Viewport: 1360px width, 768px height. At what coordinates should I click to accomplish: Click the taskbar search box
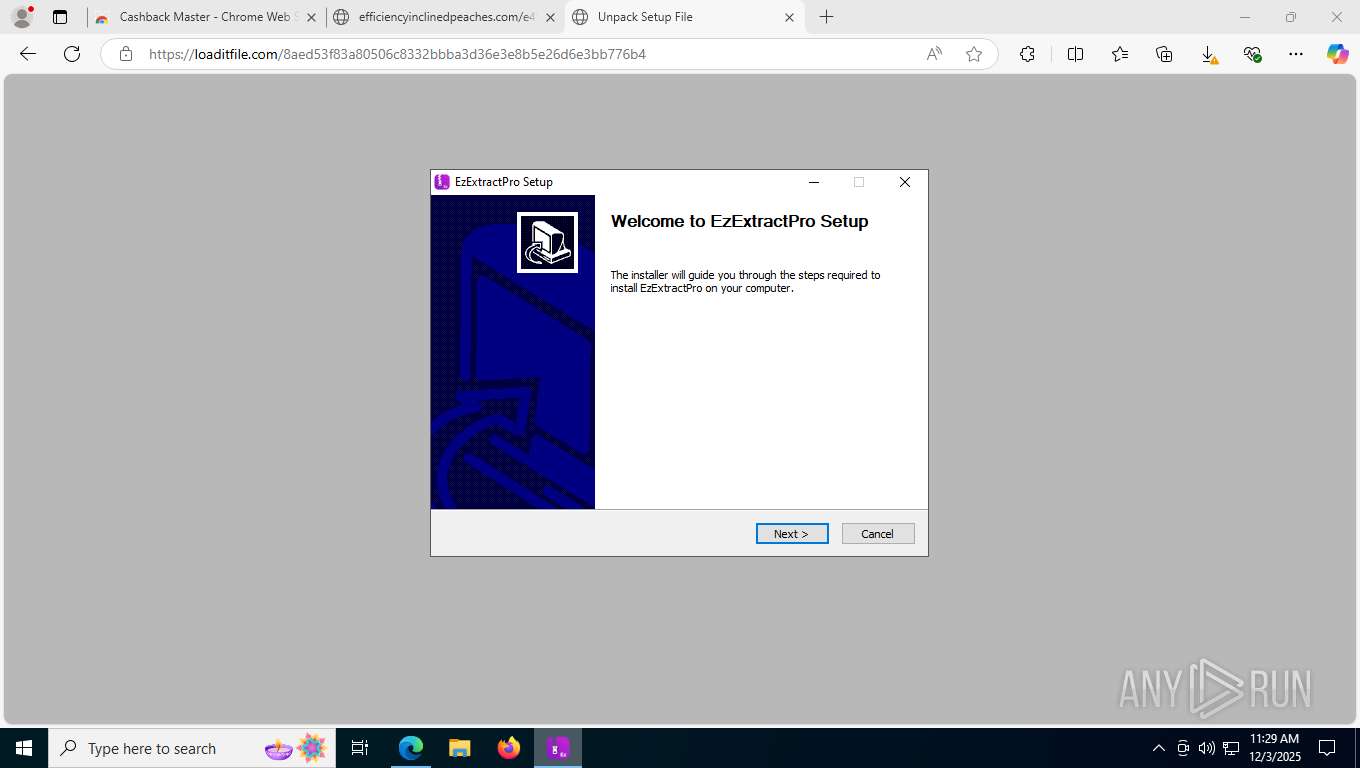coord(192,748)
